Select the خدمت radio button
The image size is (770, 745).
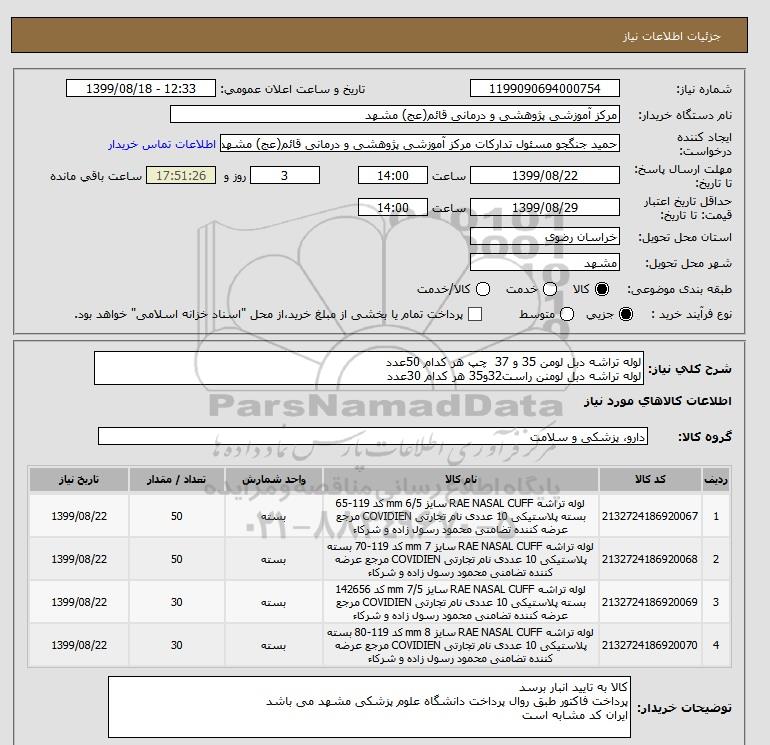tap(550, 289)
